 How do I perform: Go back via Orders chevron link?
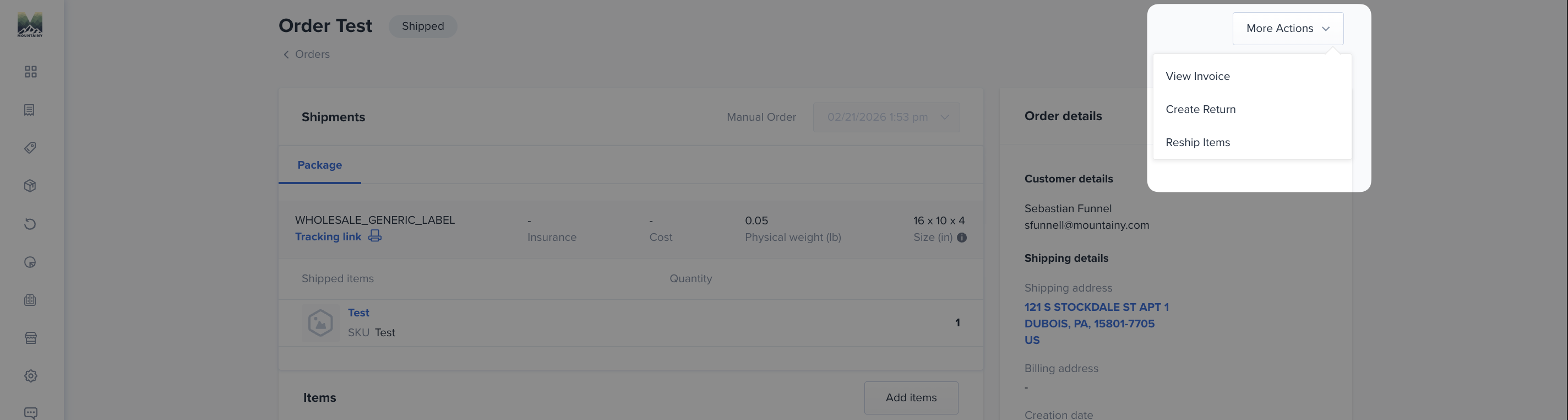coord(306,54)
